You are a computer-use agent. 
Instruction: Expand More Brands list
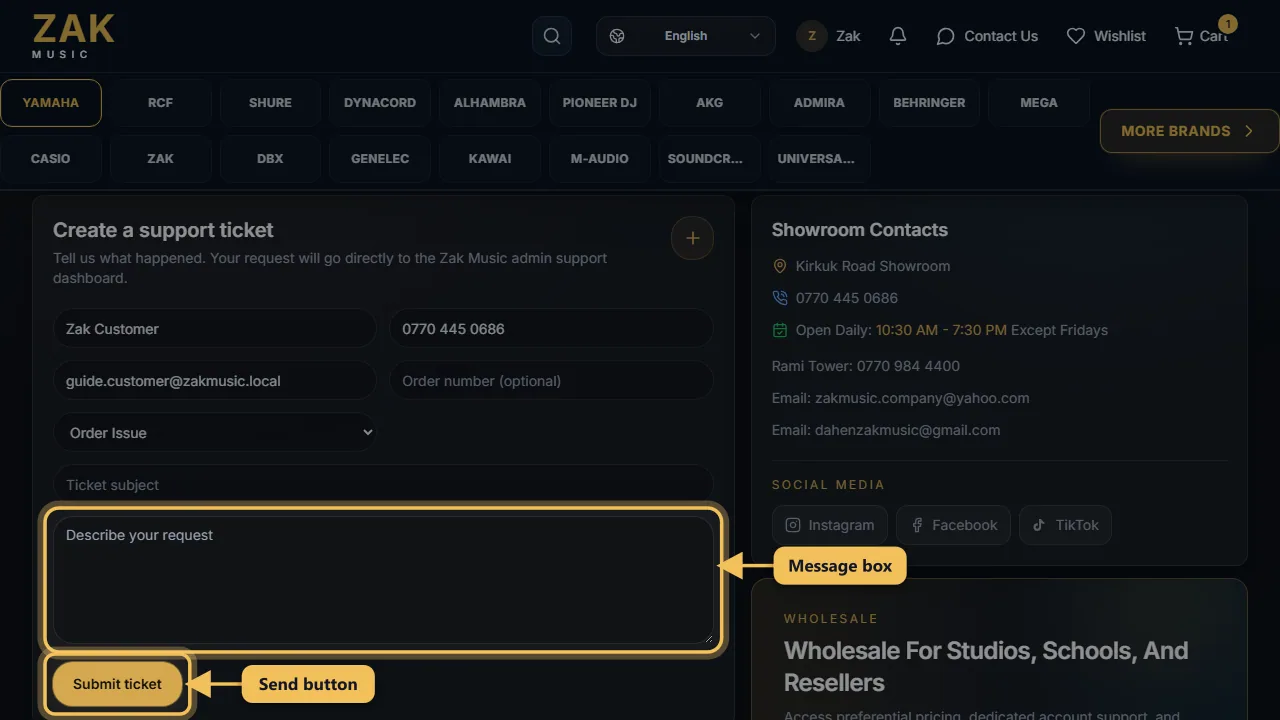(x=1189, y=131)
